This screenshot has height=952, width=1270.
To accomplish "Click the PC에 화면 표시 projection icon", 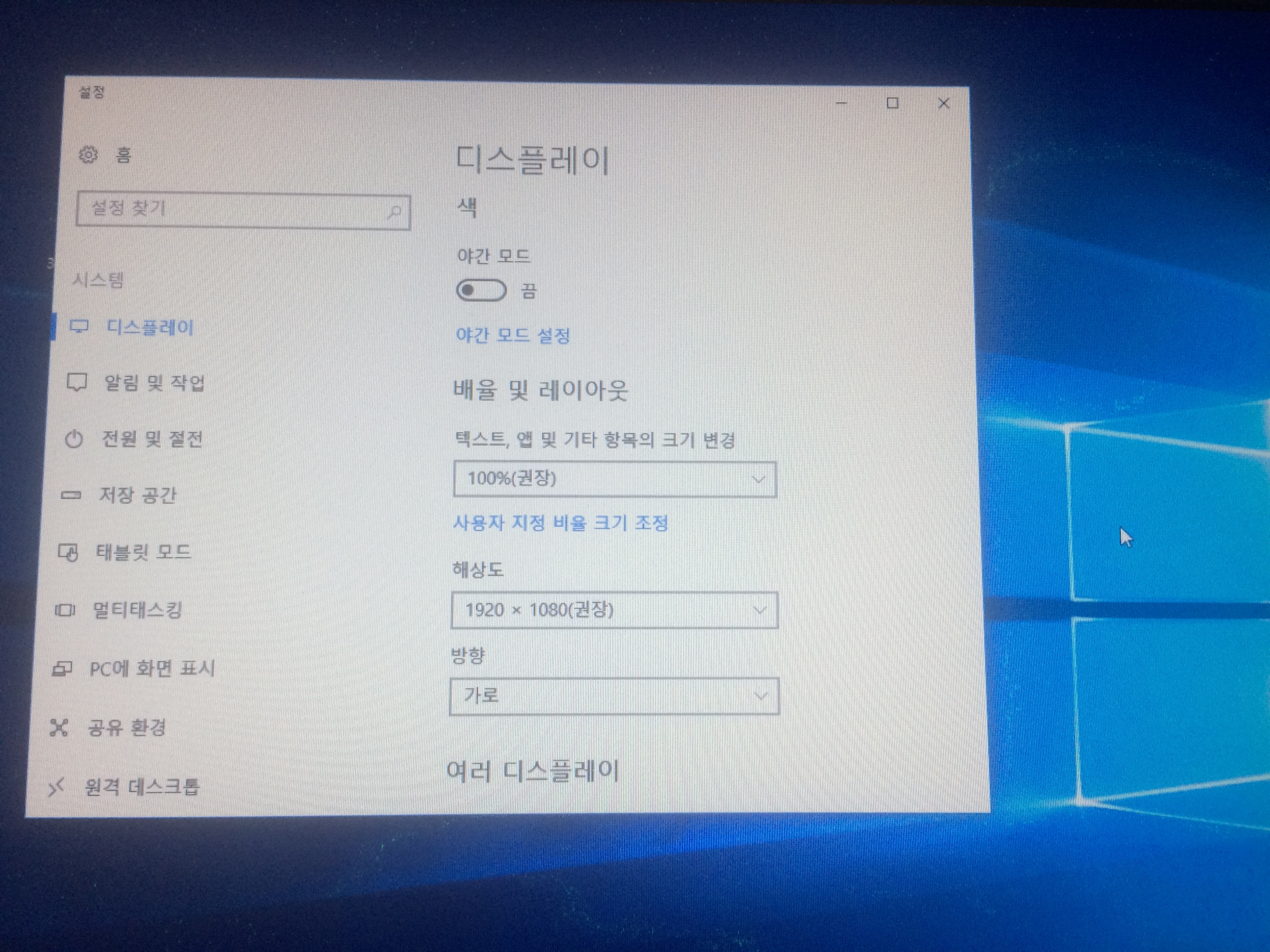I will click(x=62, y=668).
